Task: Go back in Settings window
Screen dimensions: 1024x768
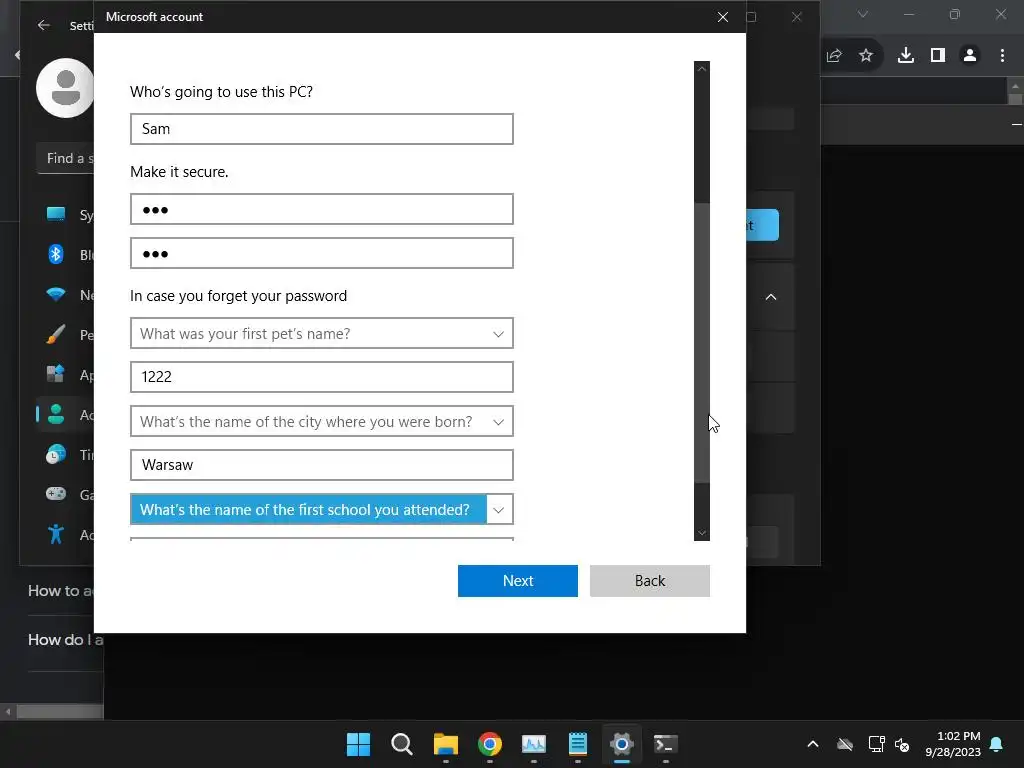Action: click(x=44, y=25)
